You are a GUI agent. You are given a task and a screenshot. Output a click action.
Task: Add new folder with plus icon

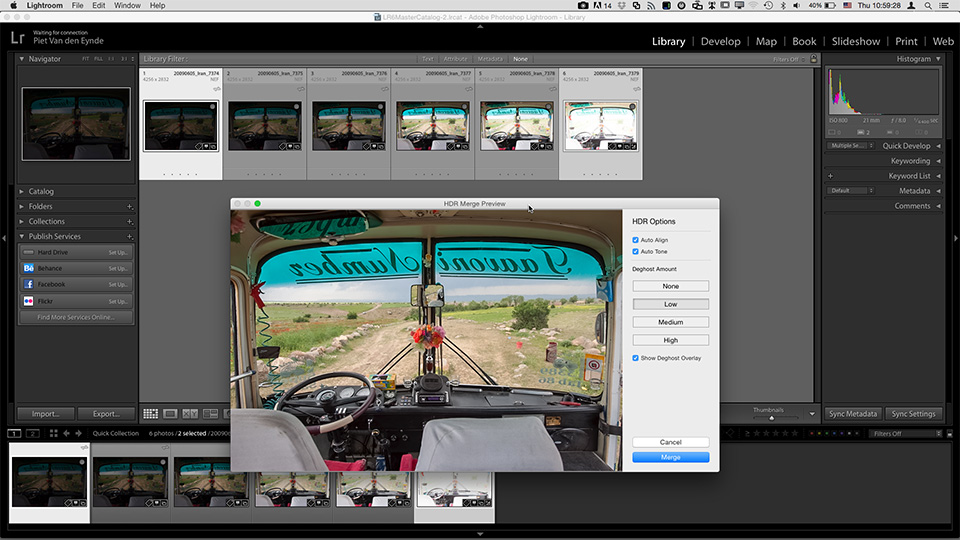coord(129,207)
